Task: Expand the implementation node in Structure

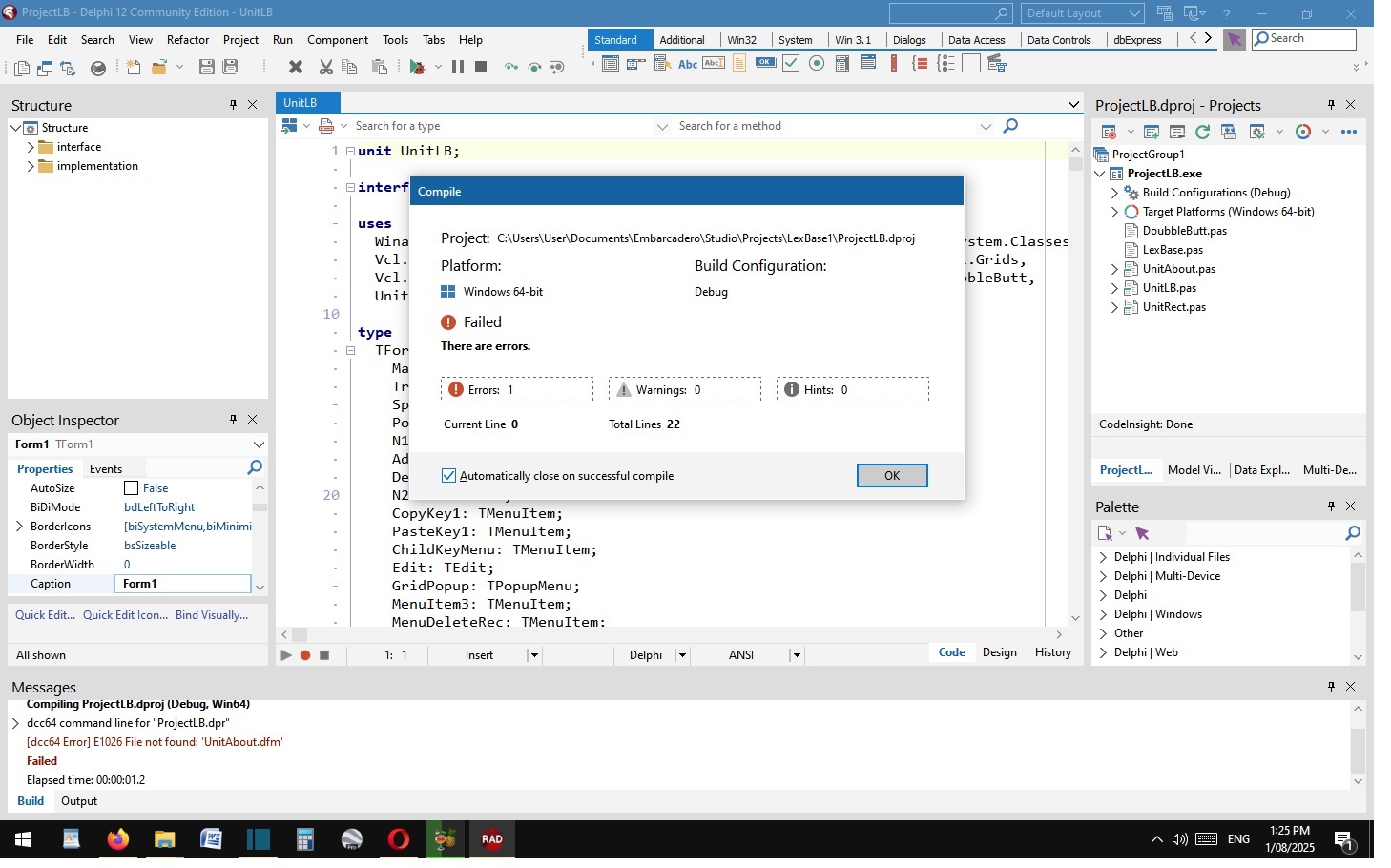Action: coord(31,166)
